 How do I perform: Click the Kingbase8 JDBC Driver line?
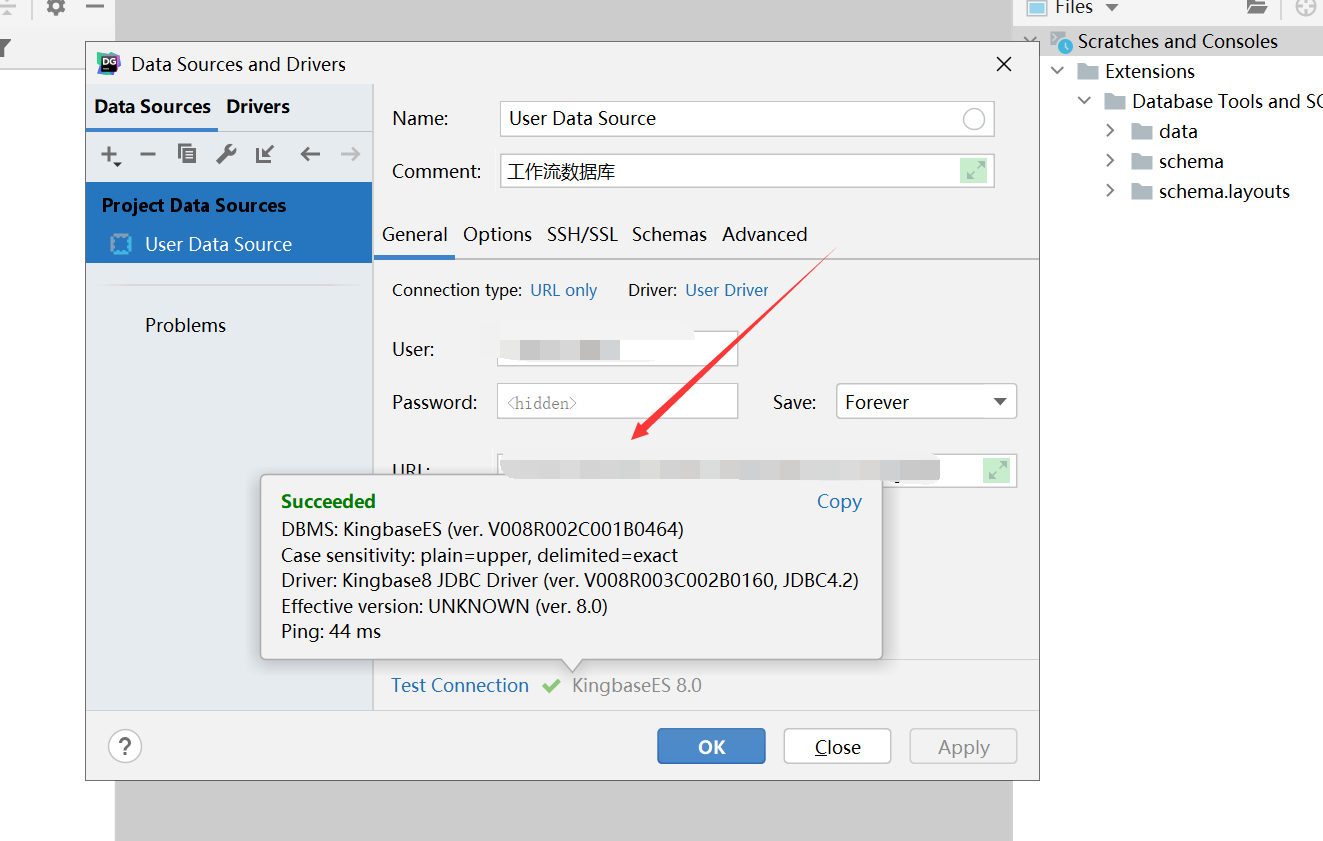[x=570, y=580]
